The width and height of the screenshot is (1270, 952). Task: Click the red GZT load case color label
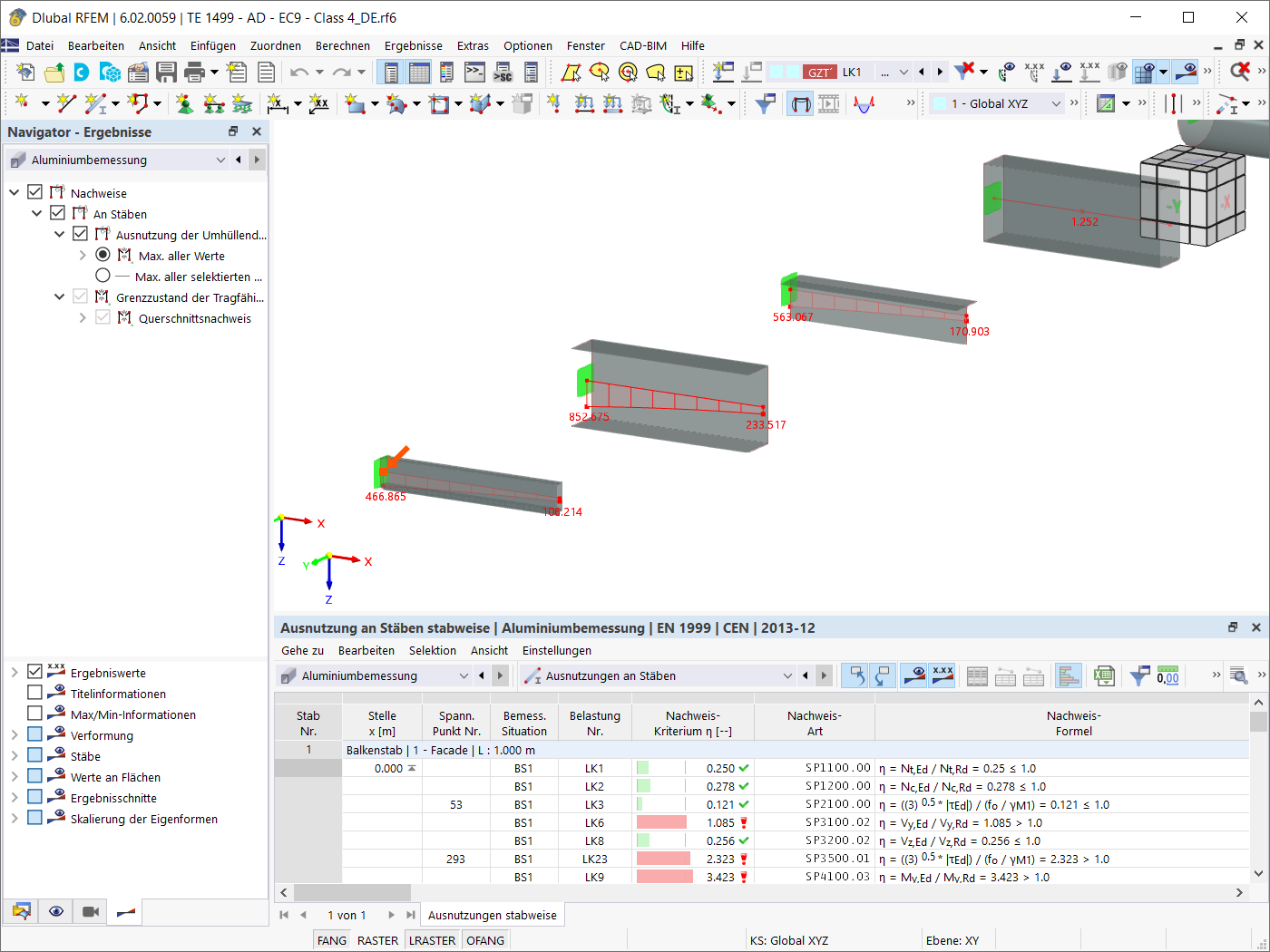click(x=819, y=73)
